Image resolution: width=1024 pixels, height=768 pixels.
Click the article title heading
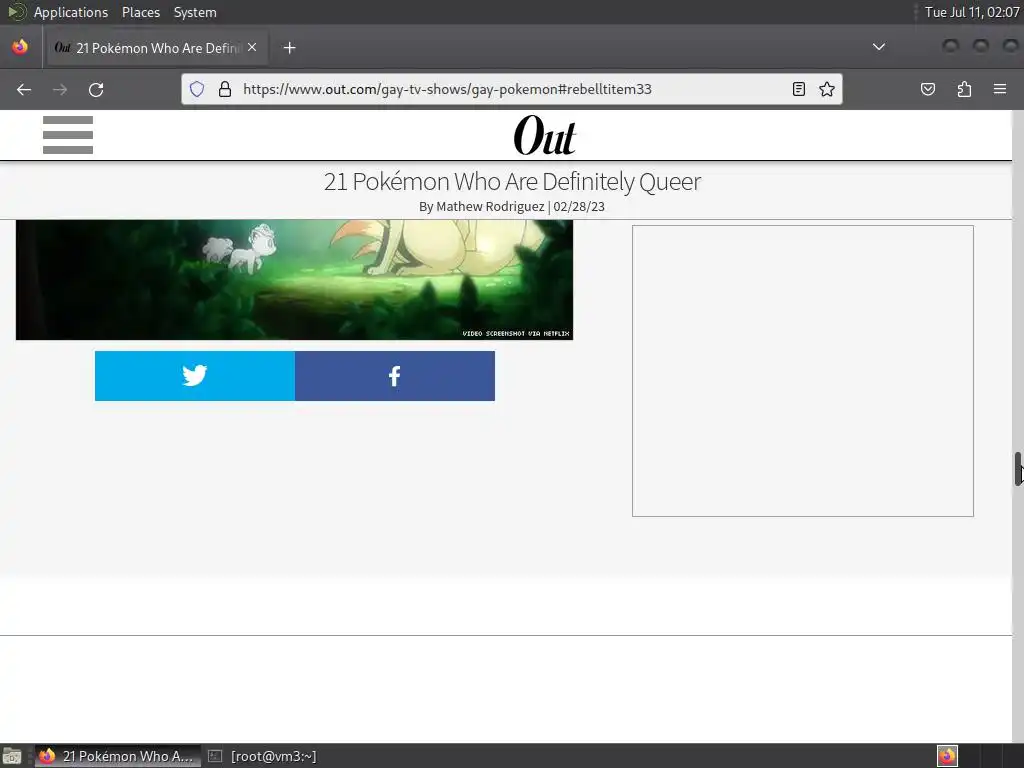pos(512,181)
